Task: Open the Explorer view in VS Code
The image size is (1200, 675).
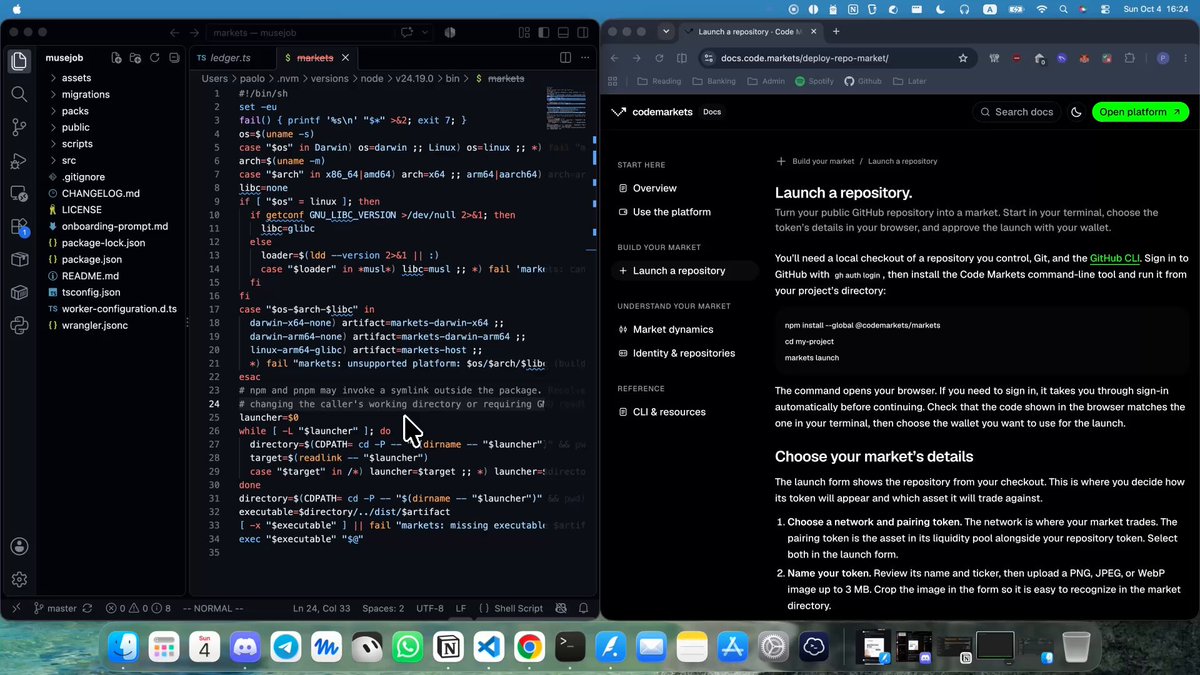Action: pos(19,61)
